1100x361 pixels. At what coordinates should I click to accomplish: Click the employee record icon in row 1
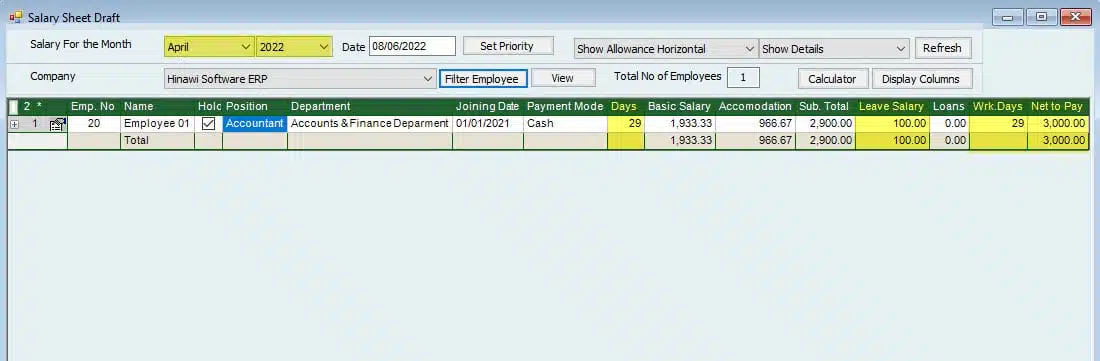(58, 124)
